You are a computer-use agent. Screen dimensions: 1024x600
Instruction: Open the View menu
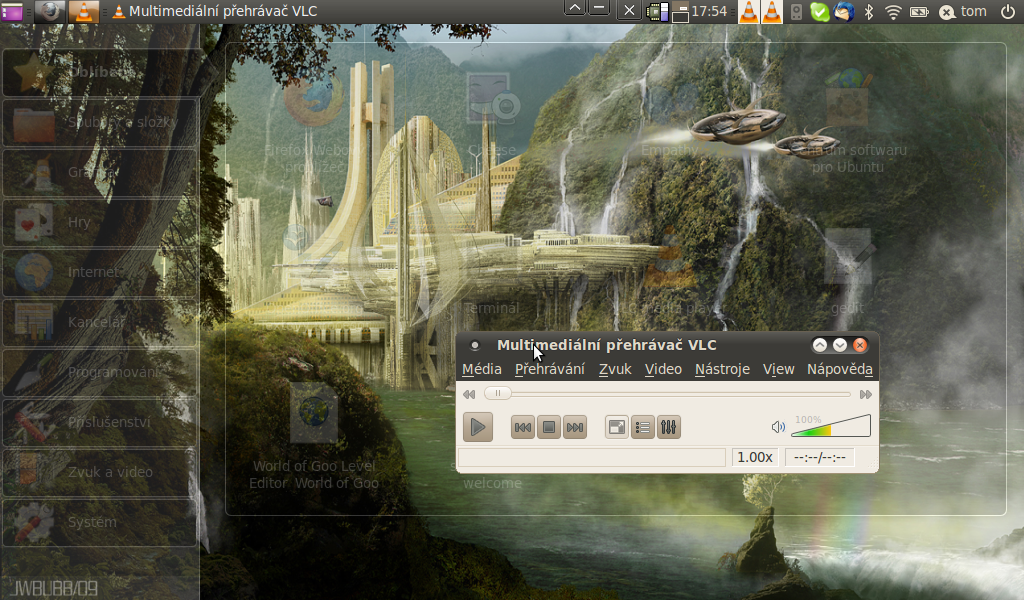click(778, 369)
